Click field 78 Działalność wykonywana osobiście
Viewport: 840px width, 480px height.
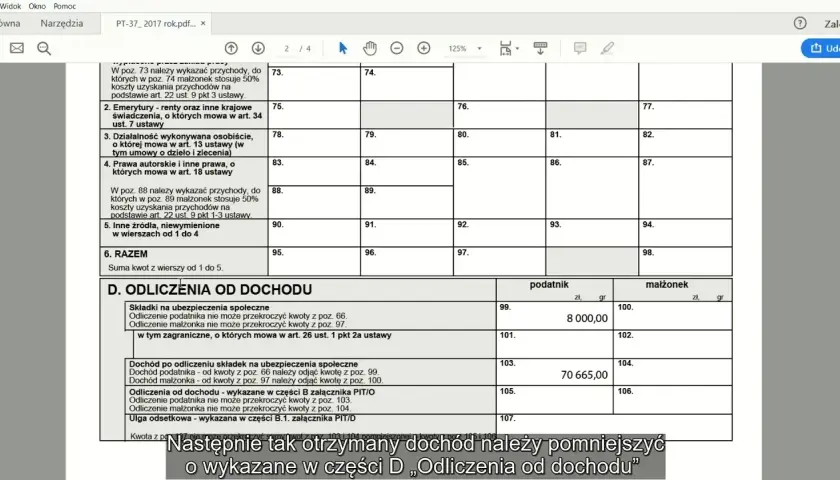click(314, 142)
